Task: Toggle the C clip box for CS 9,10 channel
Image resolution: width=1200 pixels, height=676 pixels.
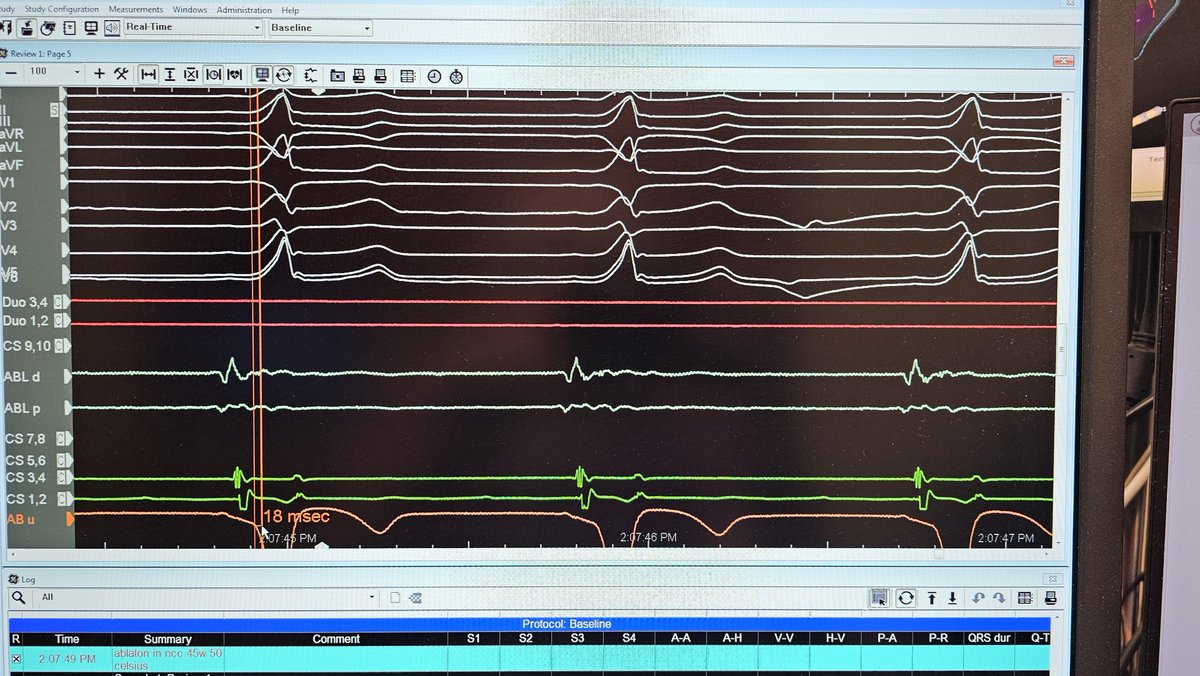Action: pos(59,346)
